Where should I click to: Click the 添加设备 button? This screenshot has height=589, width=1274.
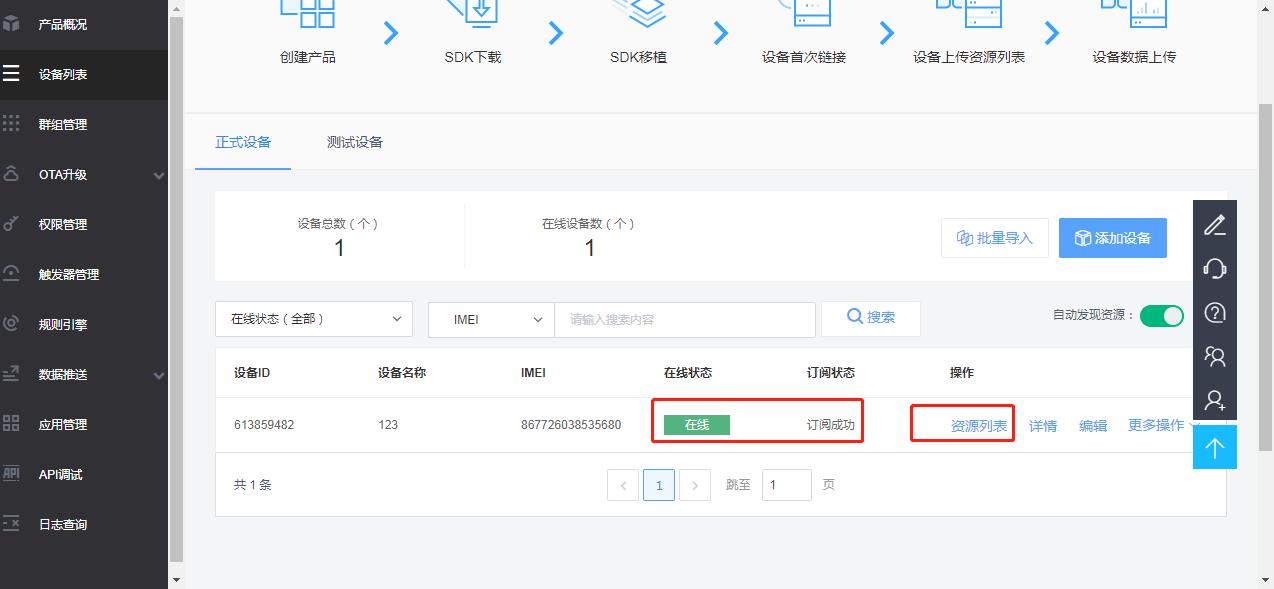point(1112,237)
